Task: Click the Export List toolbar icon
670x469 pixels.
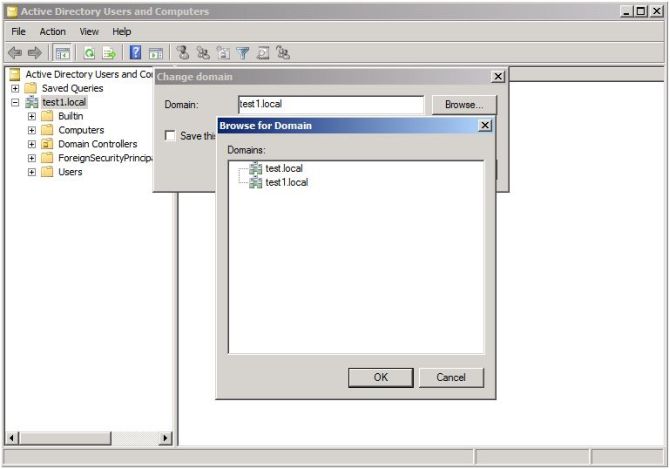Action: (109, 53)
